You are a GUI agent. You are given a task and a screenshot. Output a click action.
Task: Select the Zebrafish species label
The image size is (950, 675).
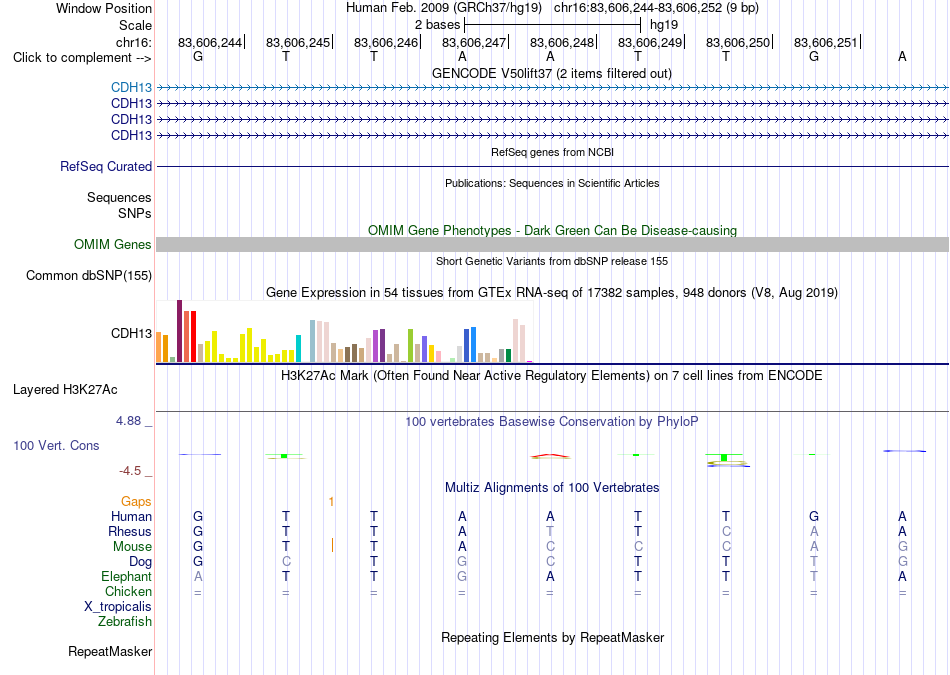click(x=125, y=622)
